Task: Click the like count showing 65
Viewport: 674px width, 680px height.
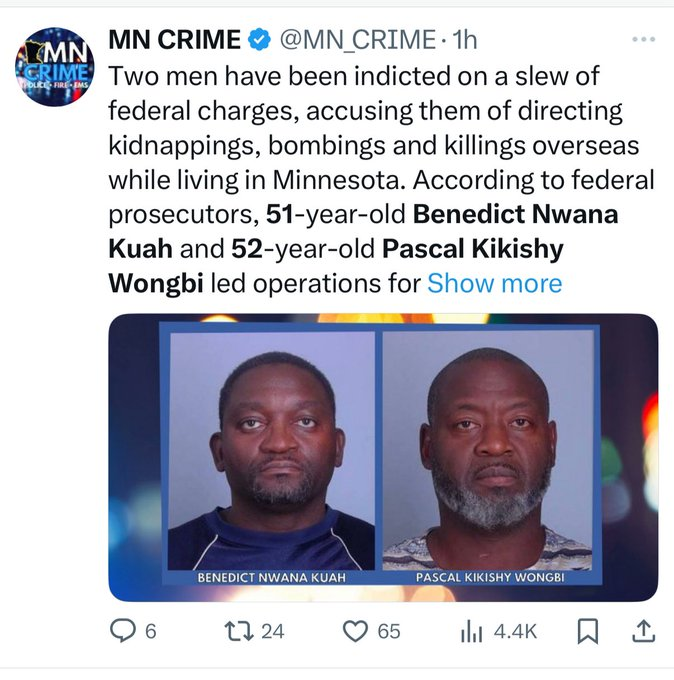Action: tap(389, 631)
